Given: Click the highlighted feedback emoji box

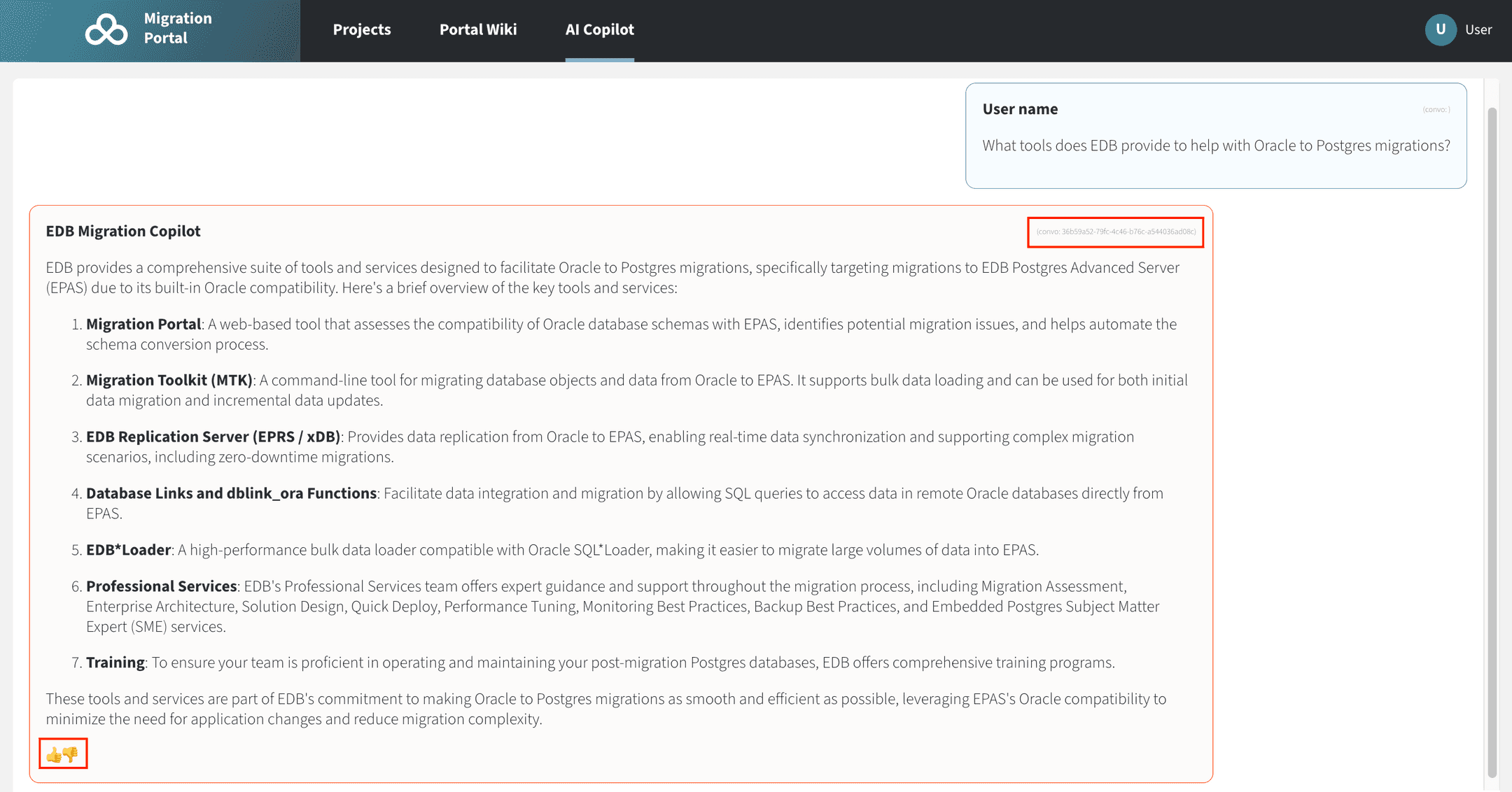Looking at the screenshot, I should point(62,754).
